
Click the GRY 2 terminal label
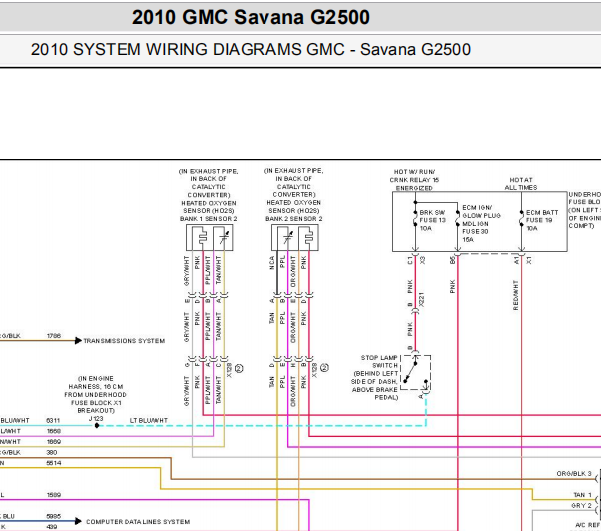581,506
